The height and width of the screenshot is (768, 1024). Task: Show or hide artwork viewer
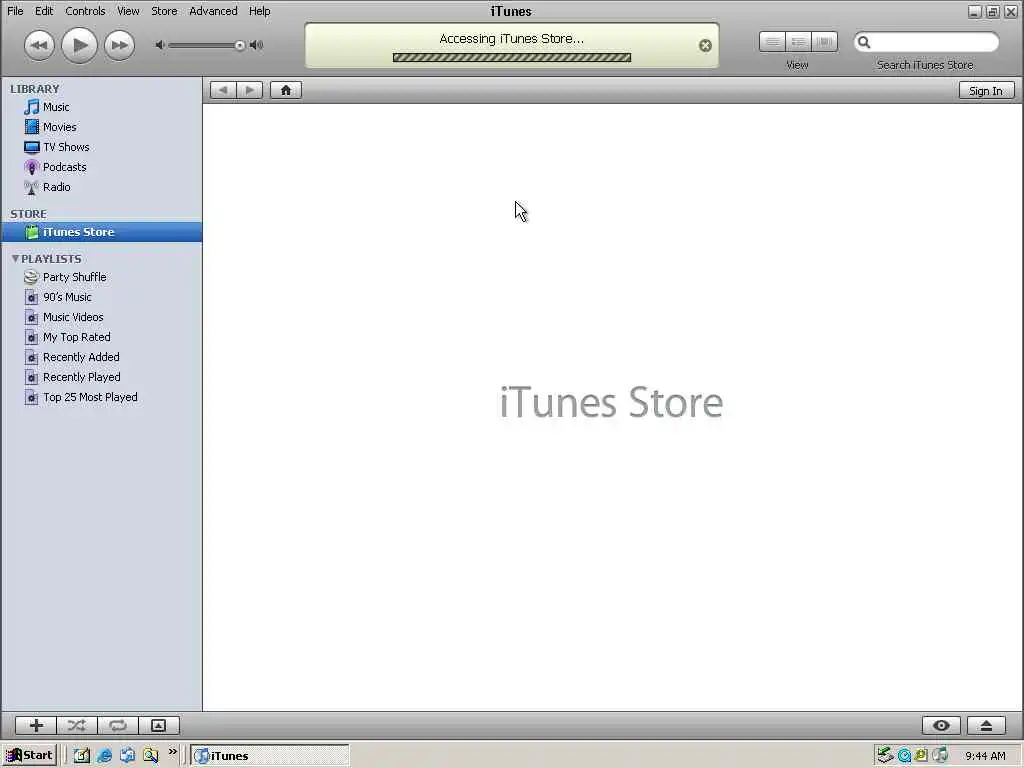[159, 725]
